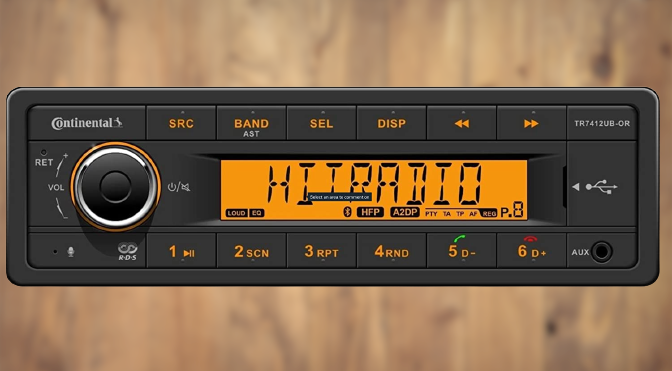Click the RET release label
672x371 pixels.
[x=44, y=162]
